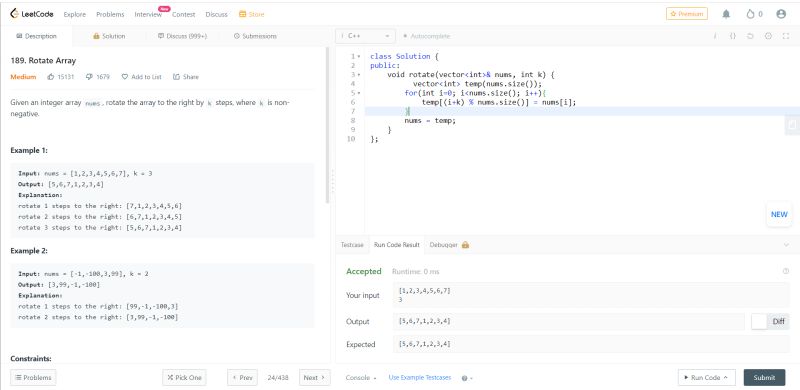Open the help question mark menu
This screenshot has width=800, height=390.
(467, 378)
